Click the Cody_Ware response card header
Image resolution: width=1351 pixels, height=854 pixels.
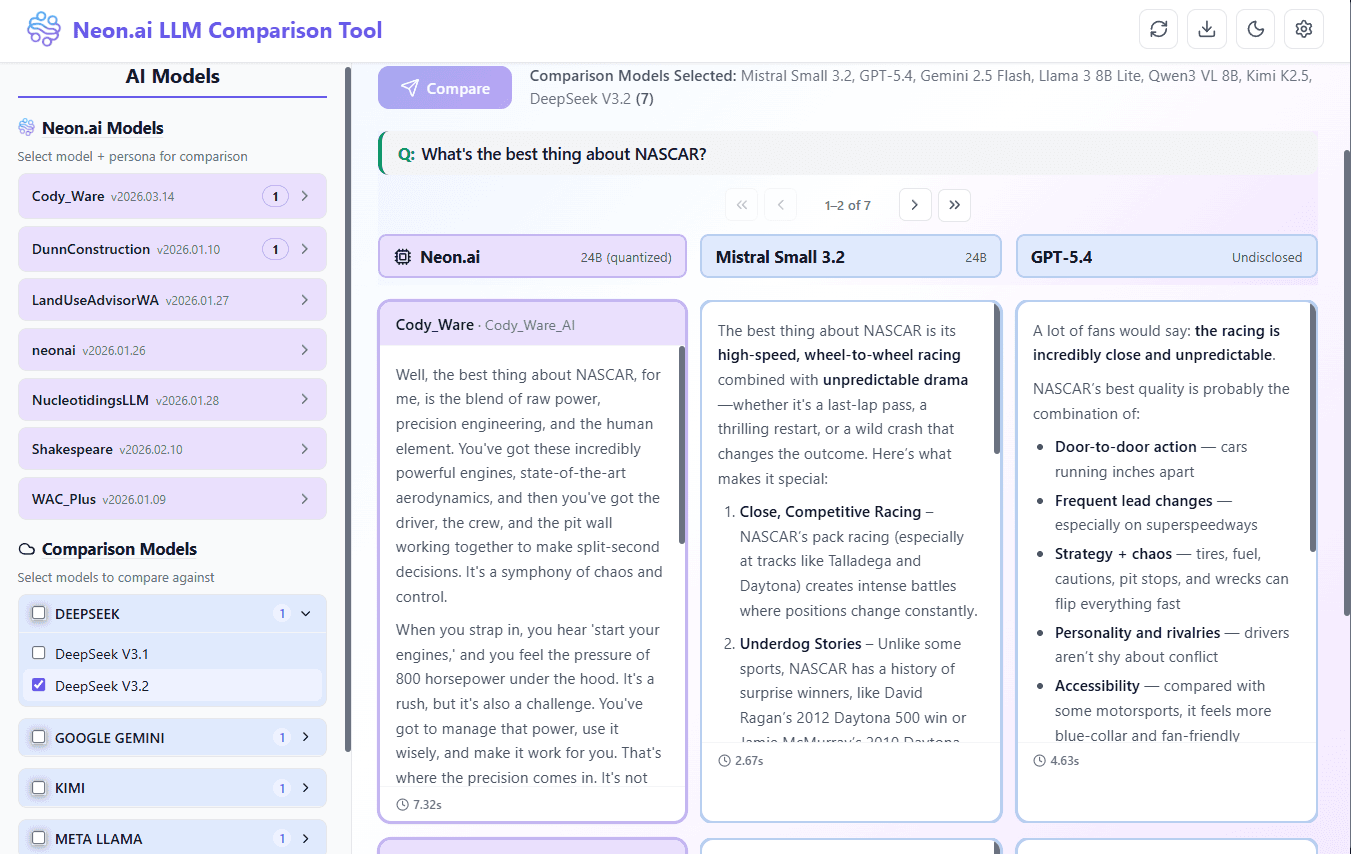[x=533, y=324]
